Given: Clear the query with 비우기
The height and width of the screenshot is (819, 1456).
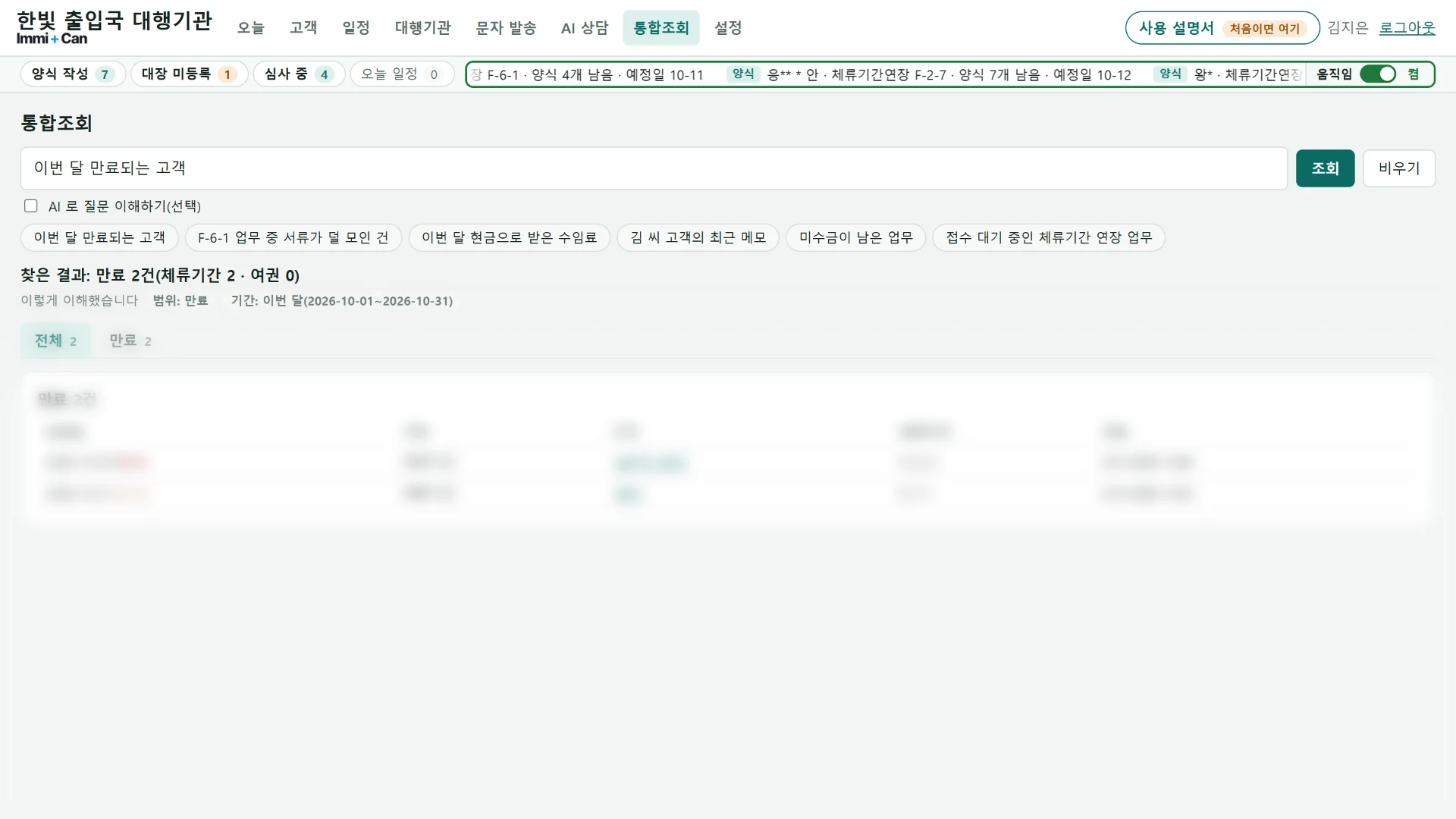Looking at the screenshot, I should [1398, 168].
